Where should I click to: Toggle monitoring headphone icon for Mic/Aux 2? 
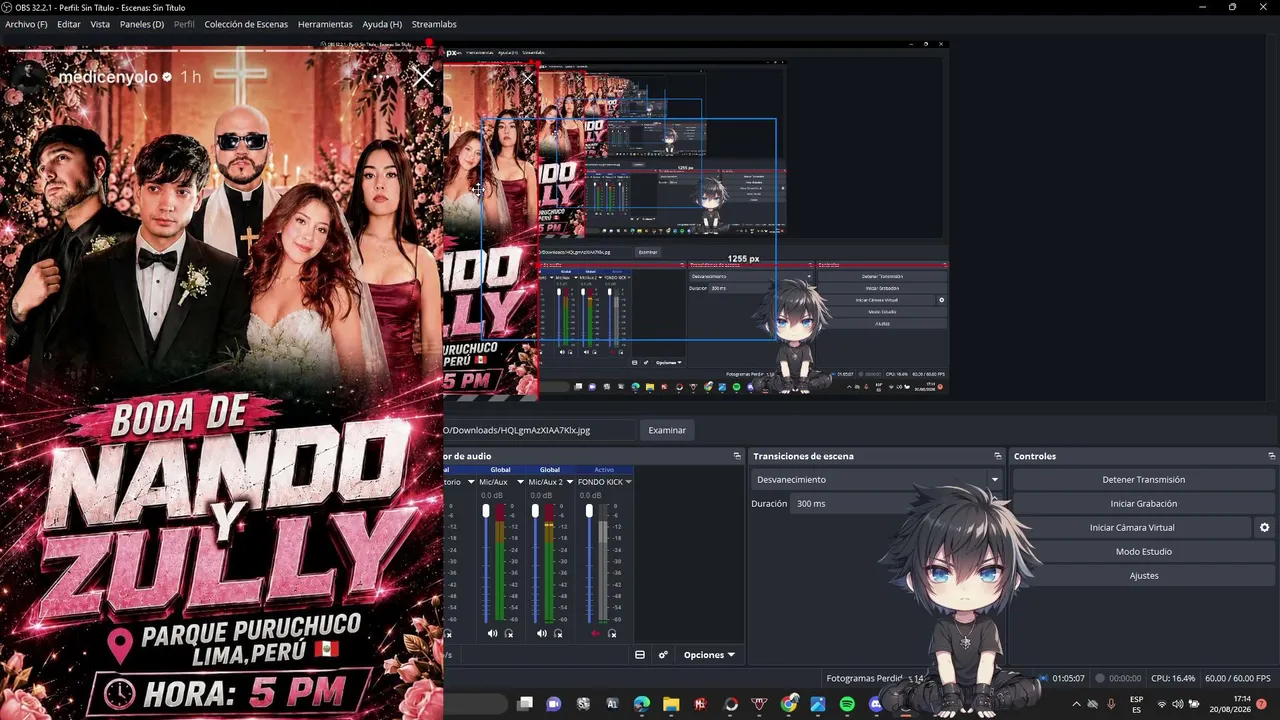(x=558, y=633)
